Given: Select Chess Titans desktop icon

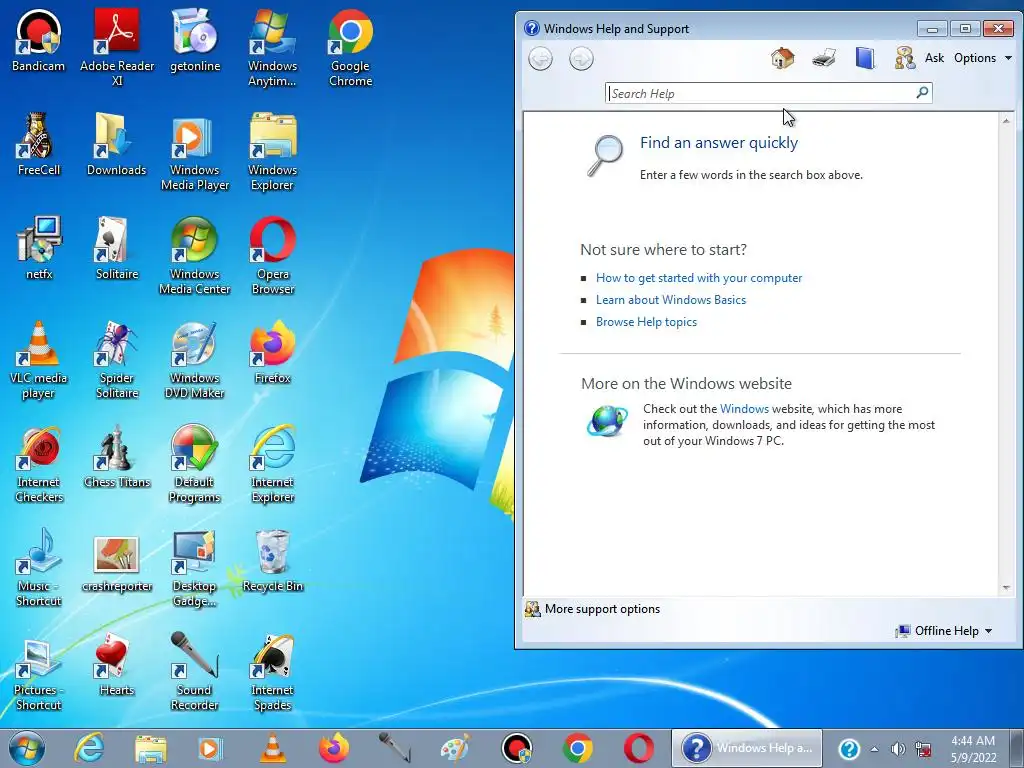Looking at the screenshot, I should point(117,456).
